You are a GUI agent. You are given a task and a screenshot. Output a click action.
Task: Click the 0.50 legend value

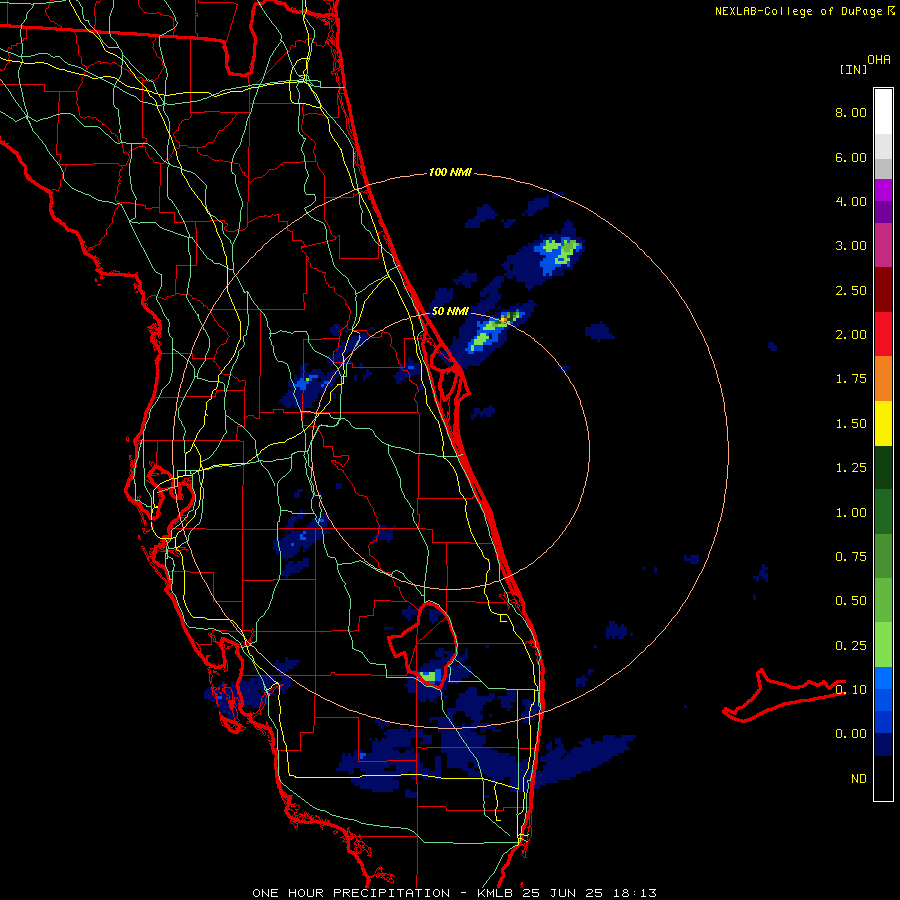tap(851, 601)
